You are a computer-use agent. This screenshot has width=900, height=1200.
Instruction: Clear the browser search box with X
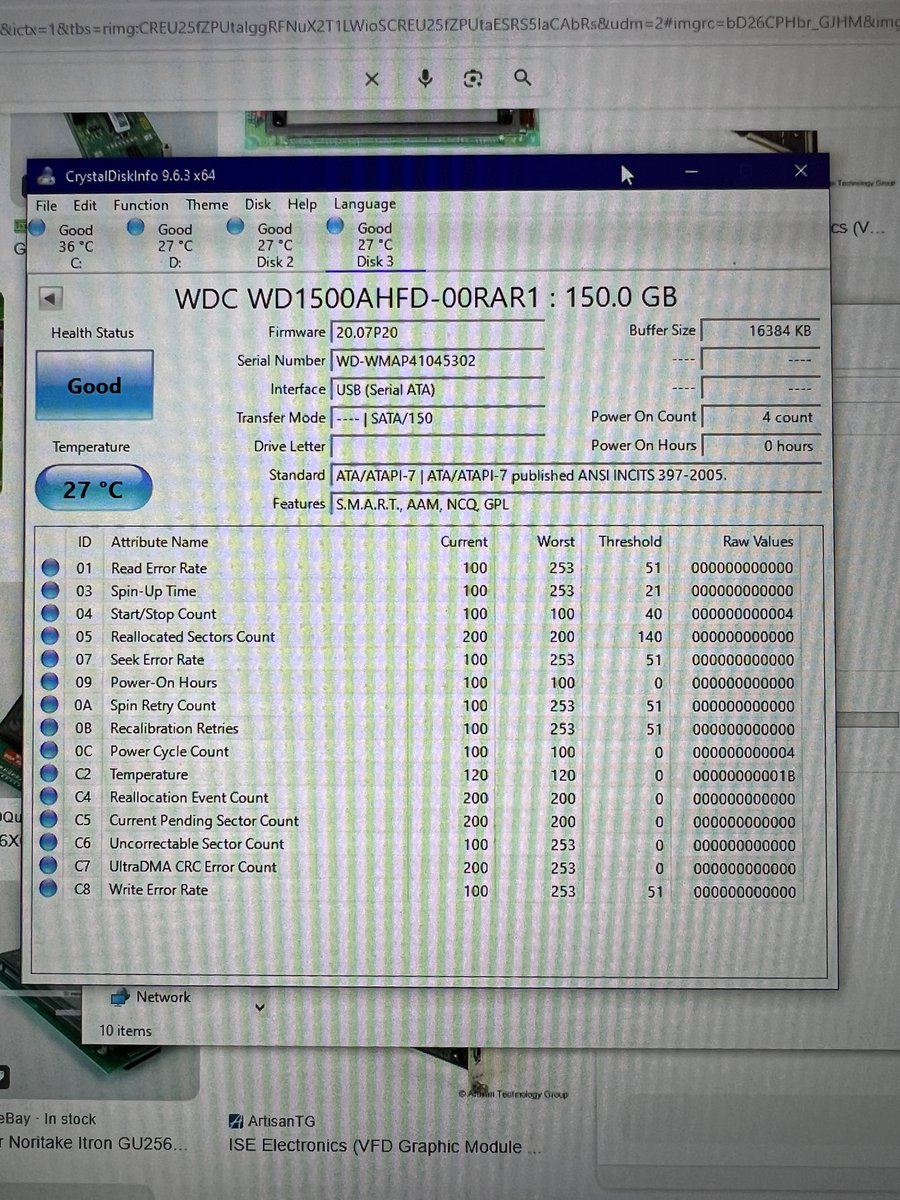372,79
